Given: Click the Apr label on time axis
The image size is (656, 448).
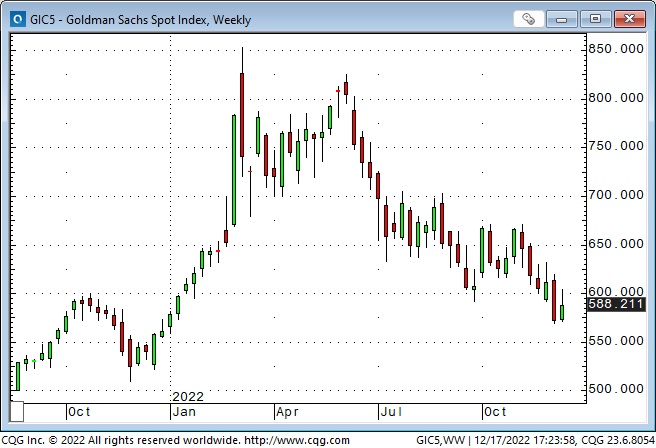Looking at the screenshot, I should [x=287, y=412].
